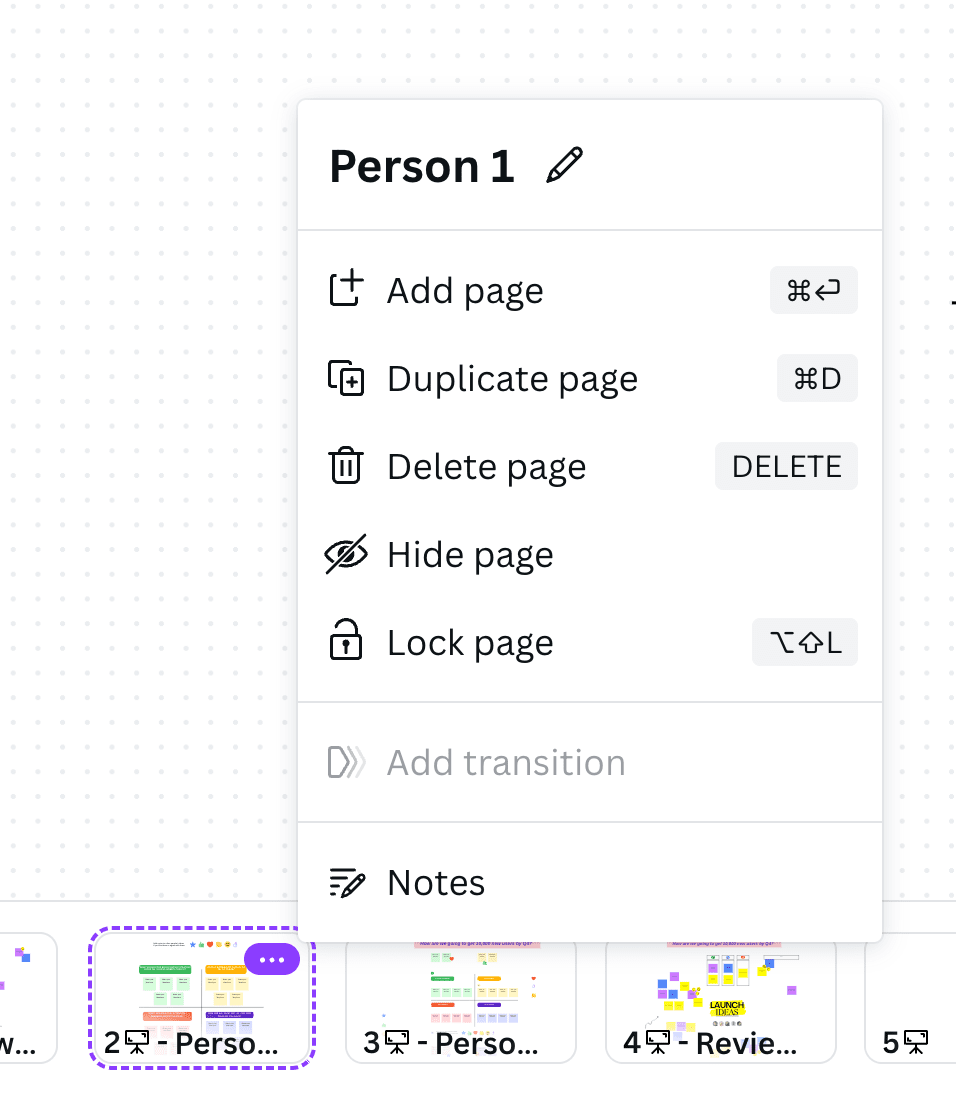Screen dimensions: 956x1118
Task: Click the transition arrow icon in the menu
Action: pos(346,762)
